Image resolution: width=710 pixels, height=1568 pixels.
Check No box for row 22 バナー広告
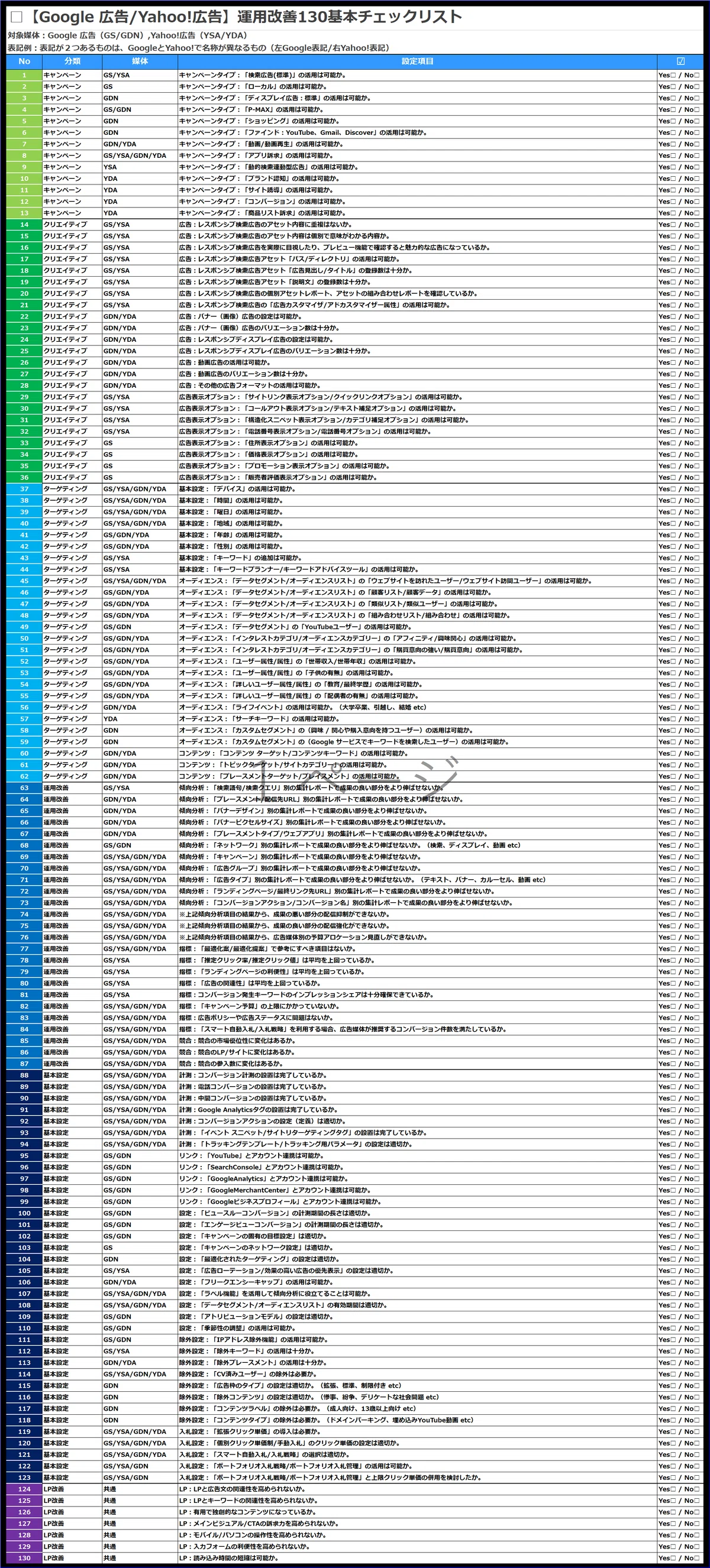(696, 317)
